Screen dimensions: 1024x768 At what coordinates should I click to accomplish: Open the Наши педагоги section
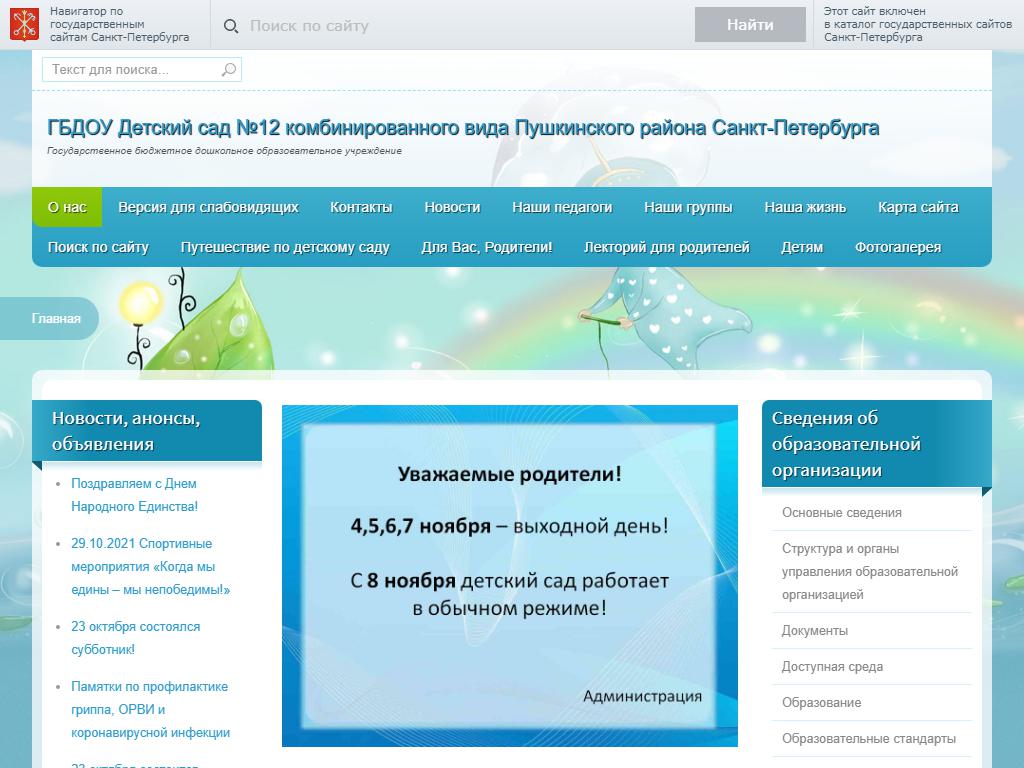point(562,207)
